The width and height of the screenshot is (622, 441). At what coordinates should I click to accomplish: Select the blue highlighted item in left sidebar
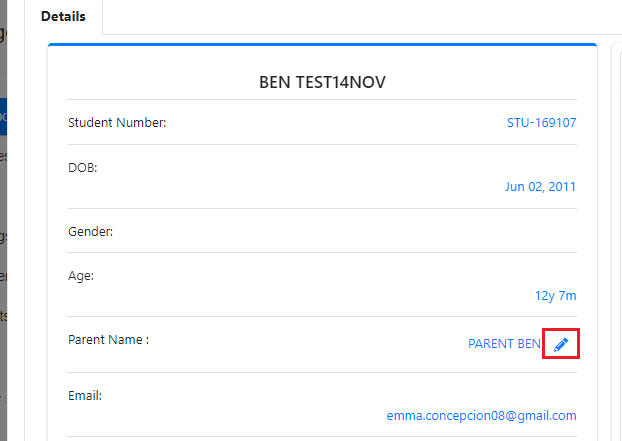pyautogui.click(x=4, y=117)
